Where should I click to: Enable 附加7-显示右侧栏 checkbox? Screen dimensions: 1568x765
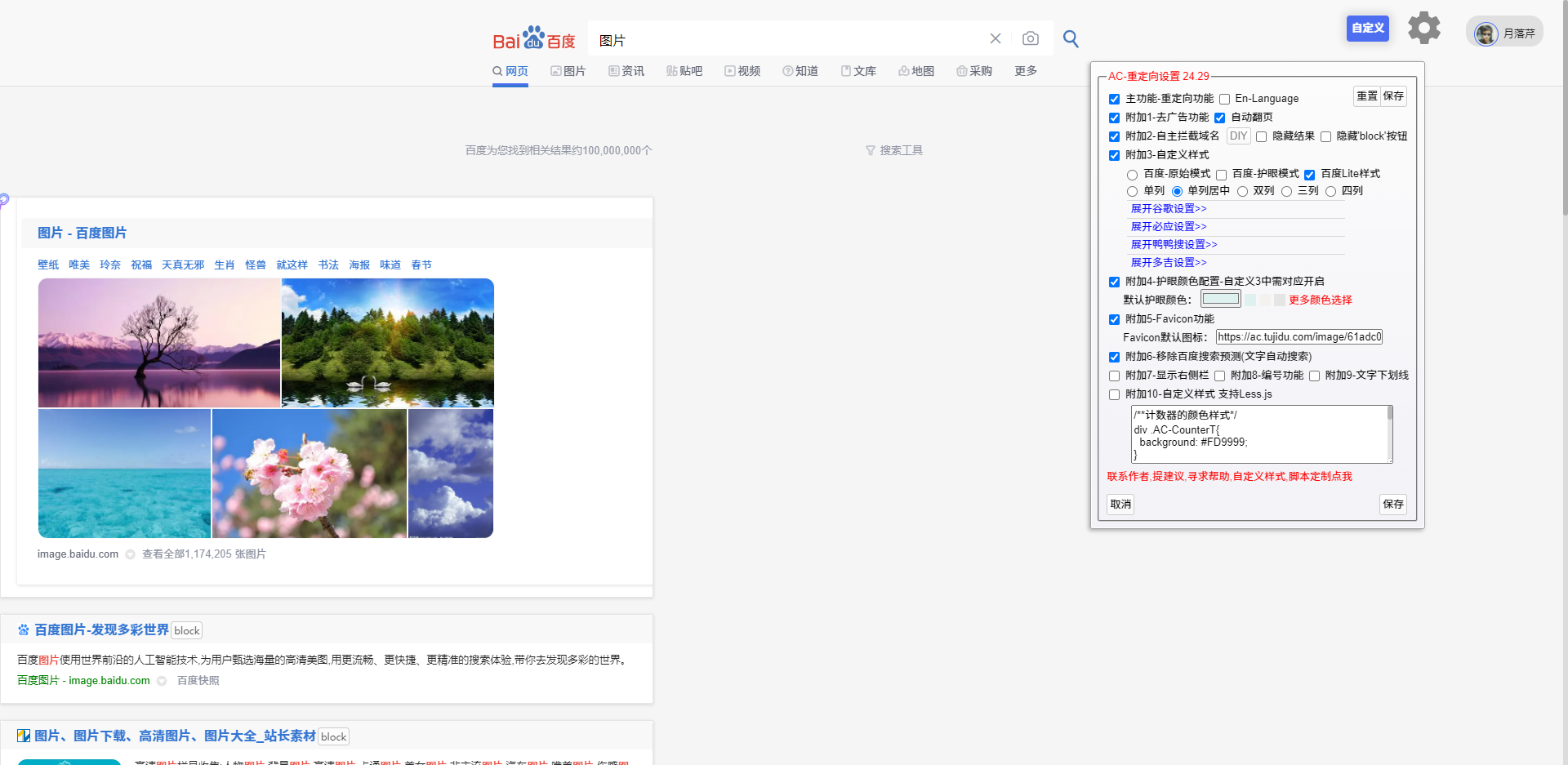pos(1114,376)
